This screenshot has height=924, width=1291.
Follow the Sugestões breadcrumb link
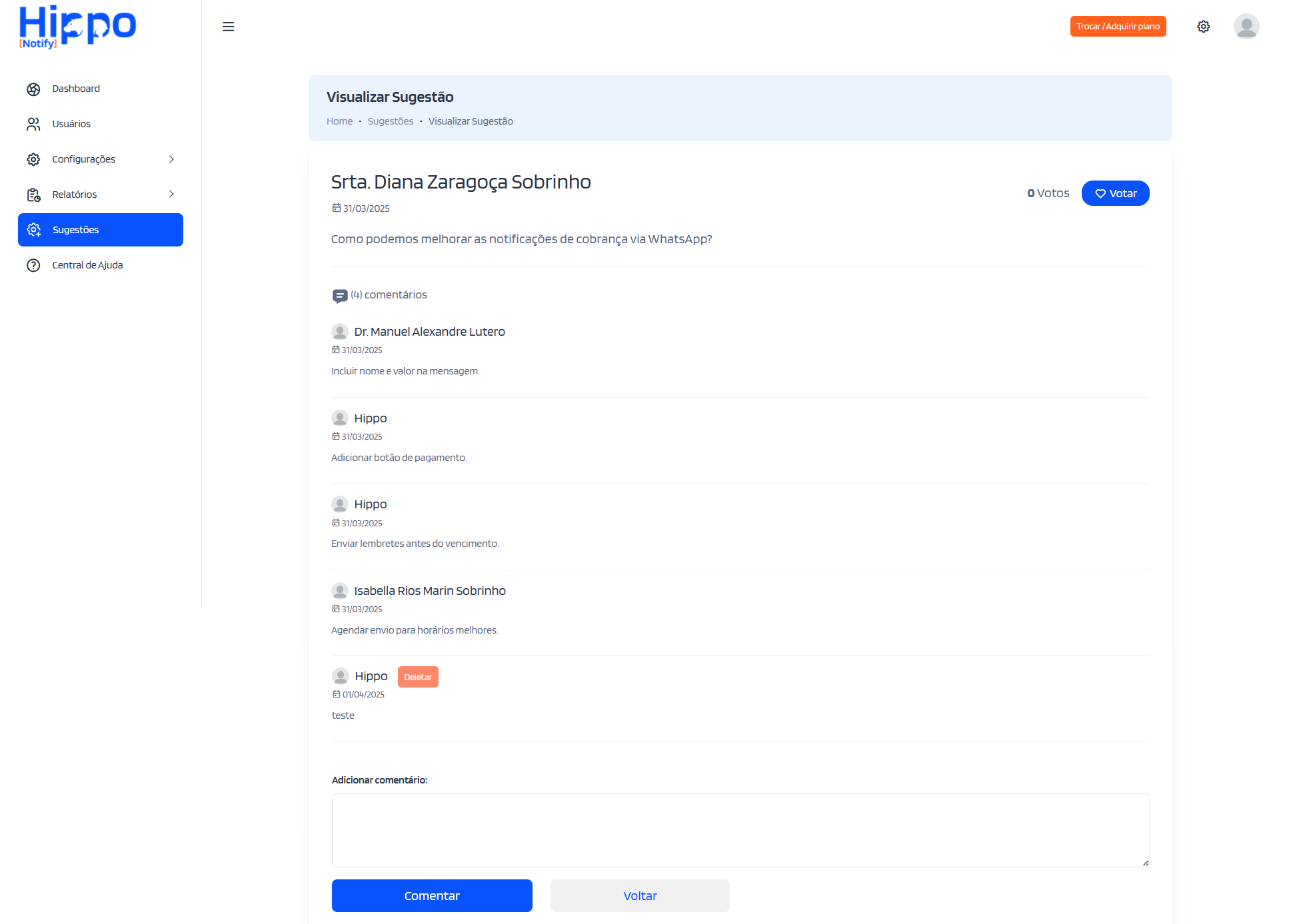(390, 121)
